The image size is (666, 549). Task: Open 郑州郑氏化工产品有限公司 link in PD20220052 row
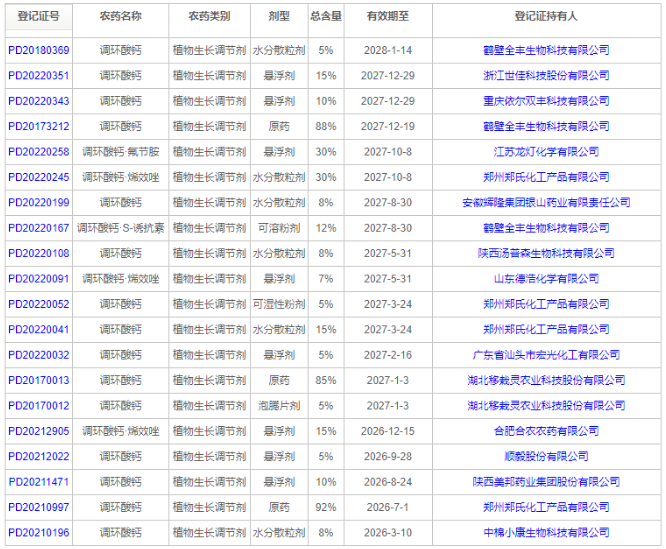coord(546,304)
